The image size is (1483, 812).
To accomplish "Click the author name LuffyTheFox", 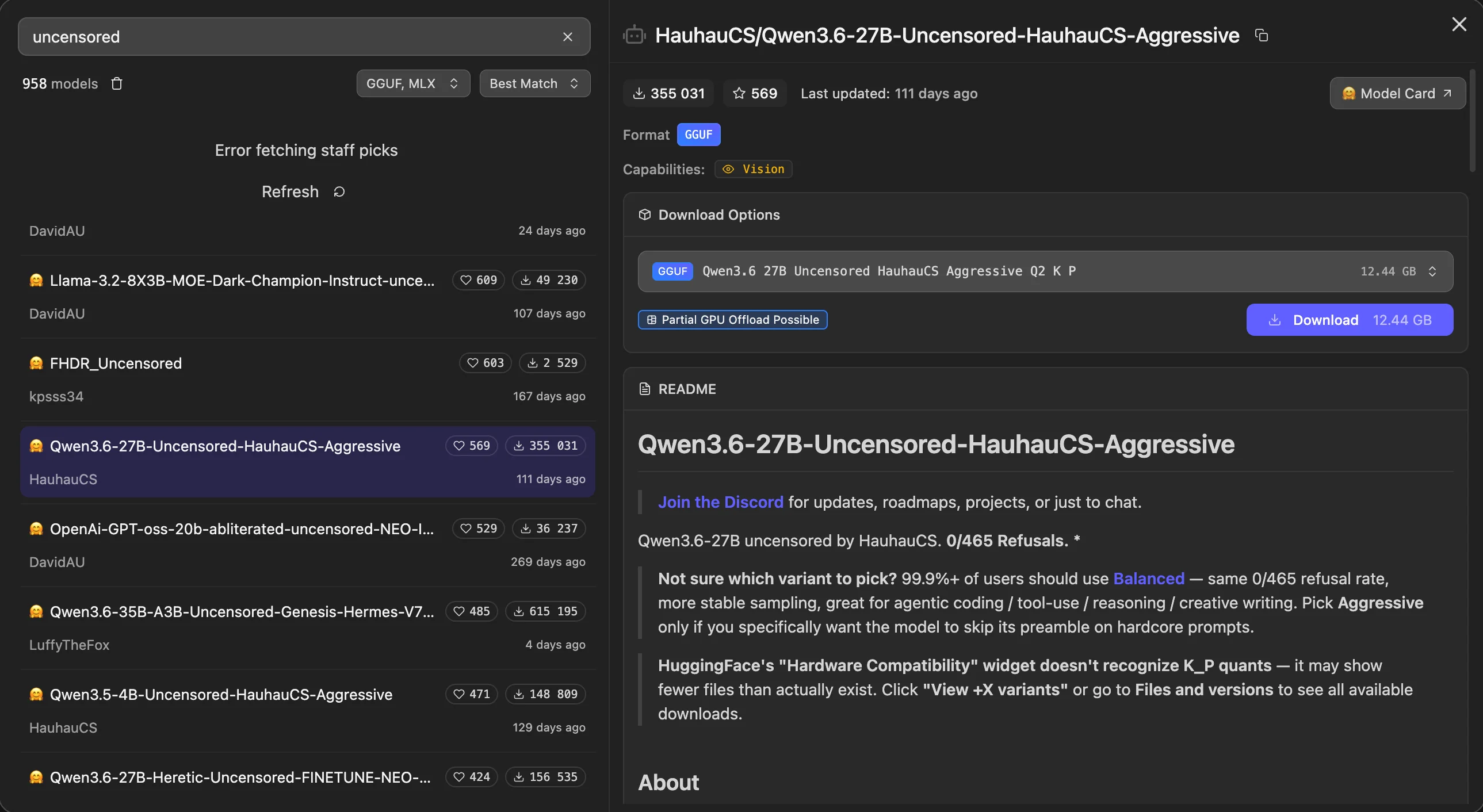I will point(69,645).
